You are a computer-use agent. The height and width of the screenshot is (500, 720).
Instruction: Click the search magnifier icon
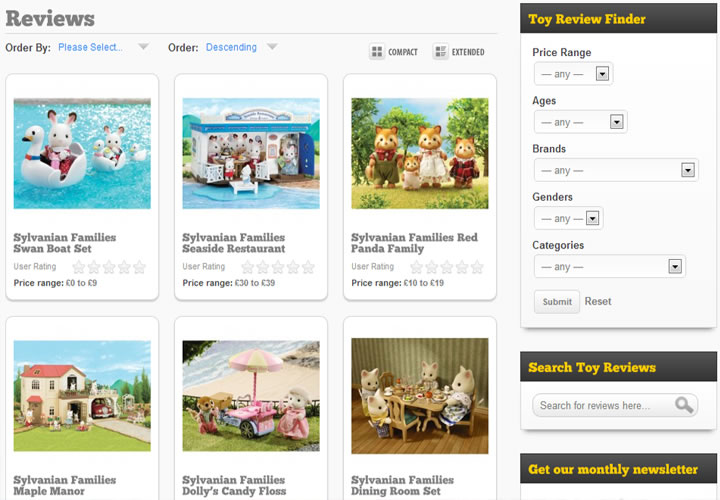point(683,405)
